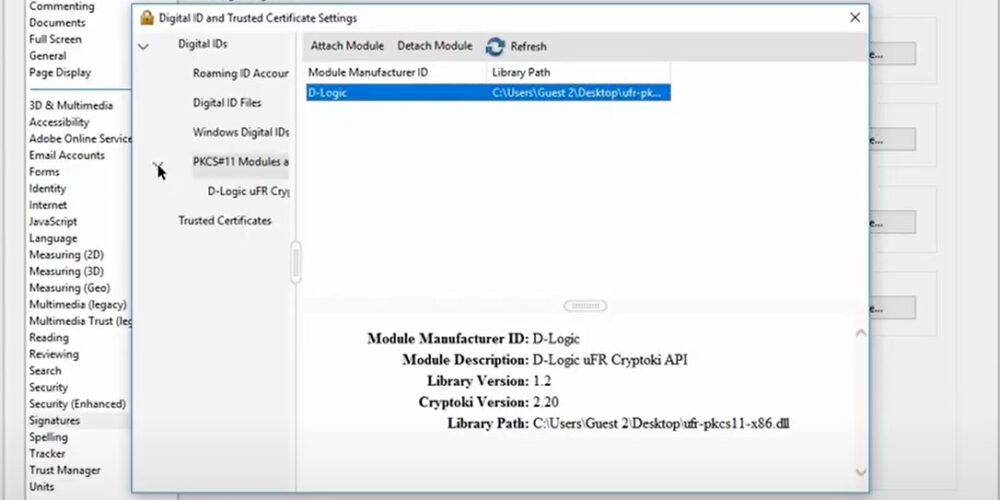1000x500 pixels.
Task: Select Accessibility category in Preferences
Action: coord(59,122)
